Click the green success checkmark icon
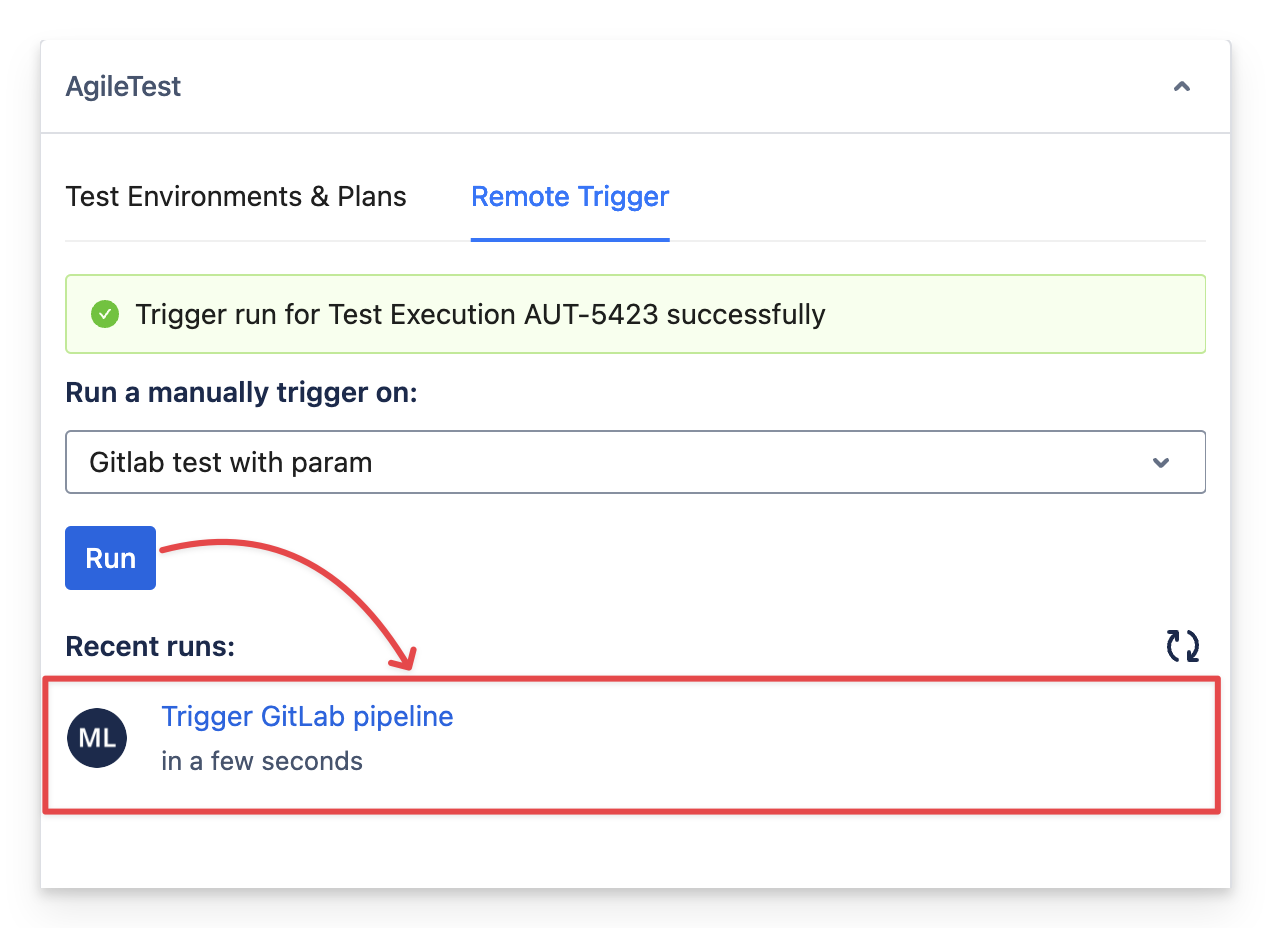Viewport: 1272px width, 928px height. pos(104,314)
